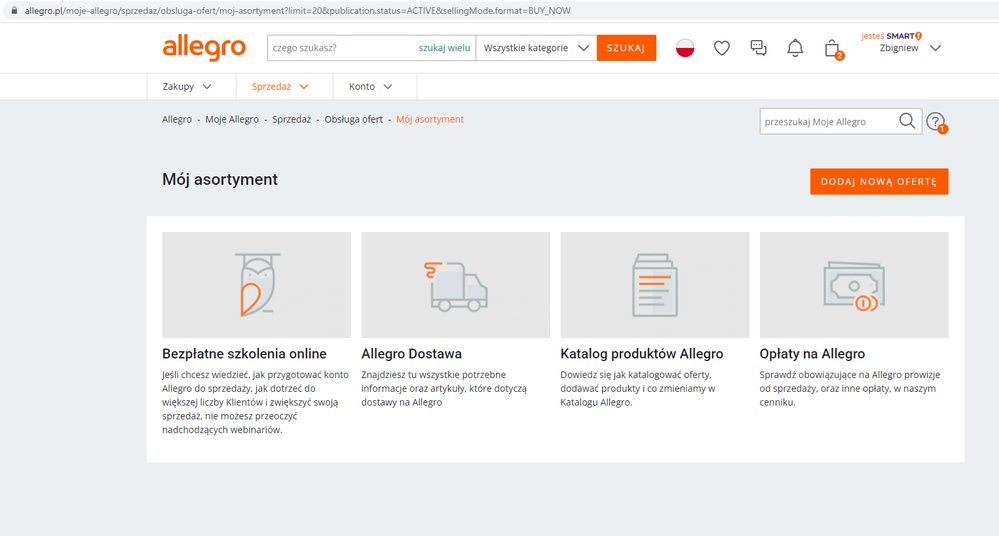Open the delivery truck image
This screenshot has width=999, height=536.
click(x=456, y=285)
